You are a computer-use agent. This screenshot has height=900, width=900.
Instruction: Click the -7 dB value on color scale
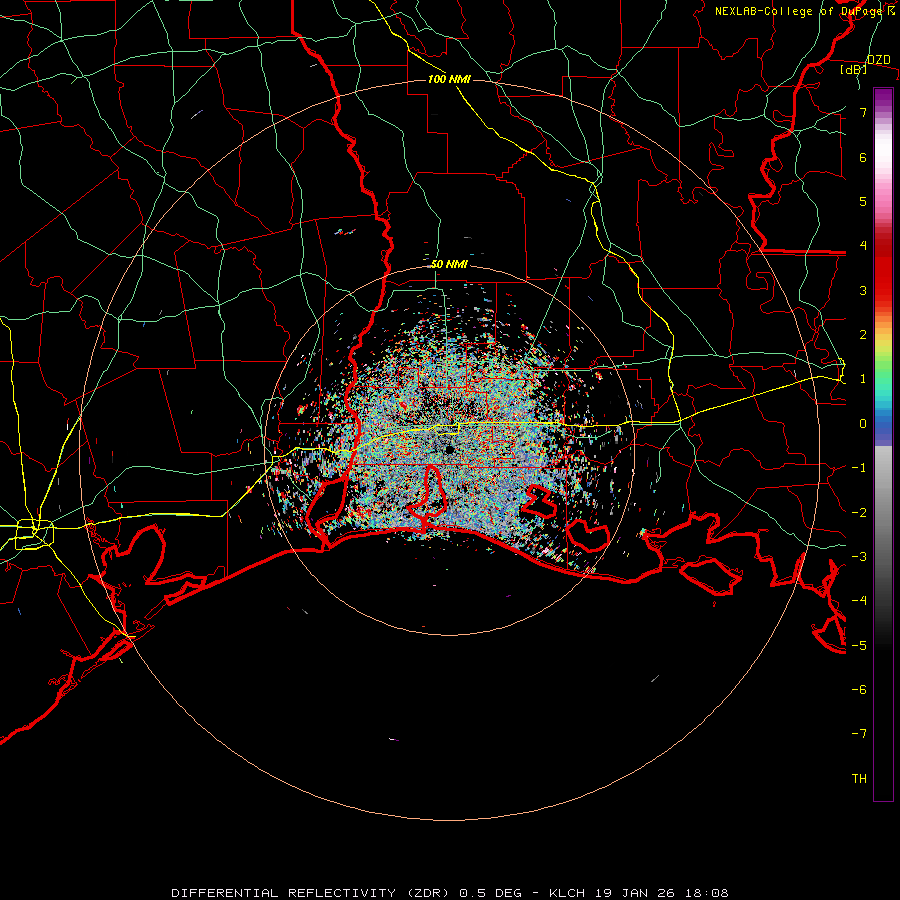click(x=859, y=734)
